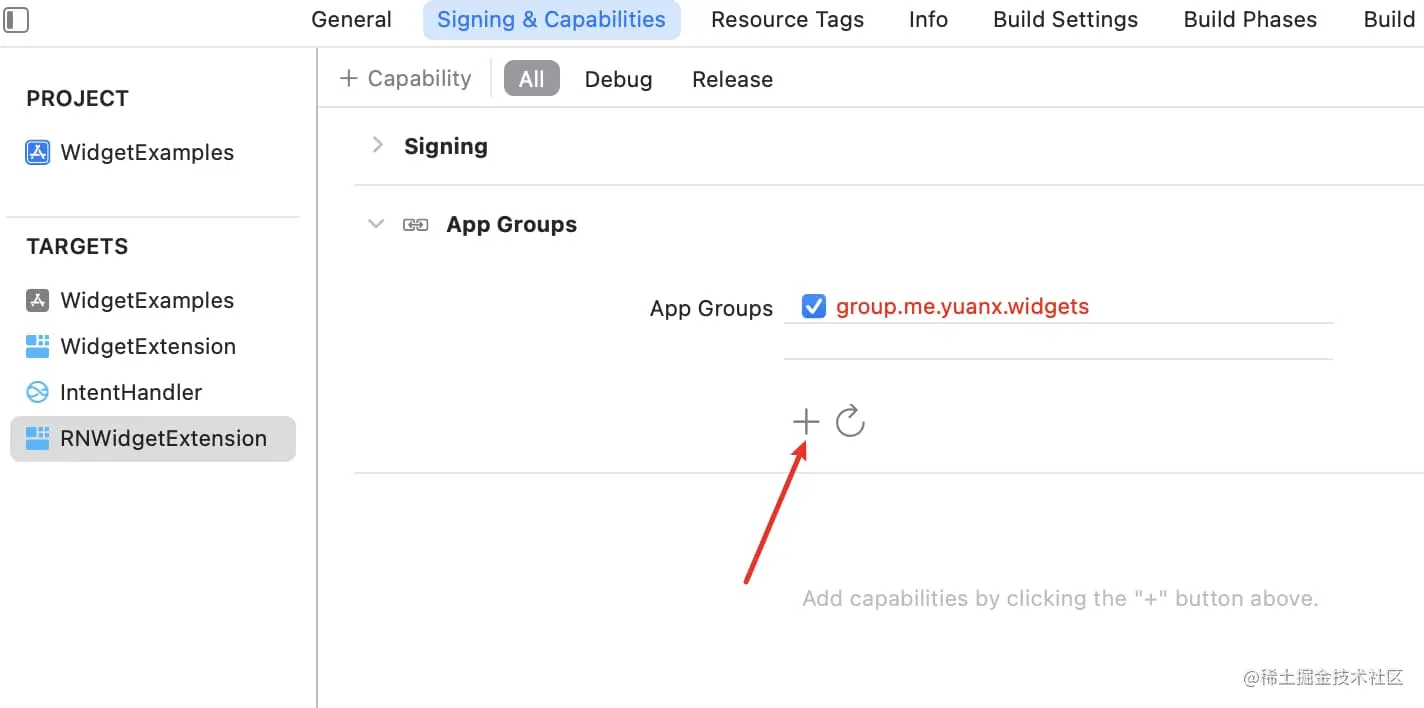The width and height of the screenshot is (1424, 708).
Task: Click the WidgetExamples project icon under PROJECT
Action: tap(37, 152)
